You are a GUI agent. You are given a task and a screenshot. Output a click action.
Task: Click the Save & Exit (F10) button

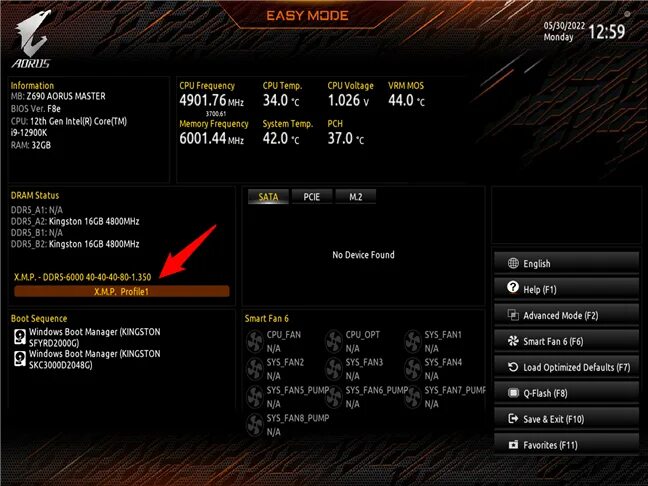click(x=566, y=419)
